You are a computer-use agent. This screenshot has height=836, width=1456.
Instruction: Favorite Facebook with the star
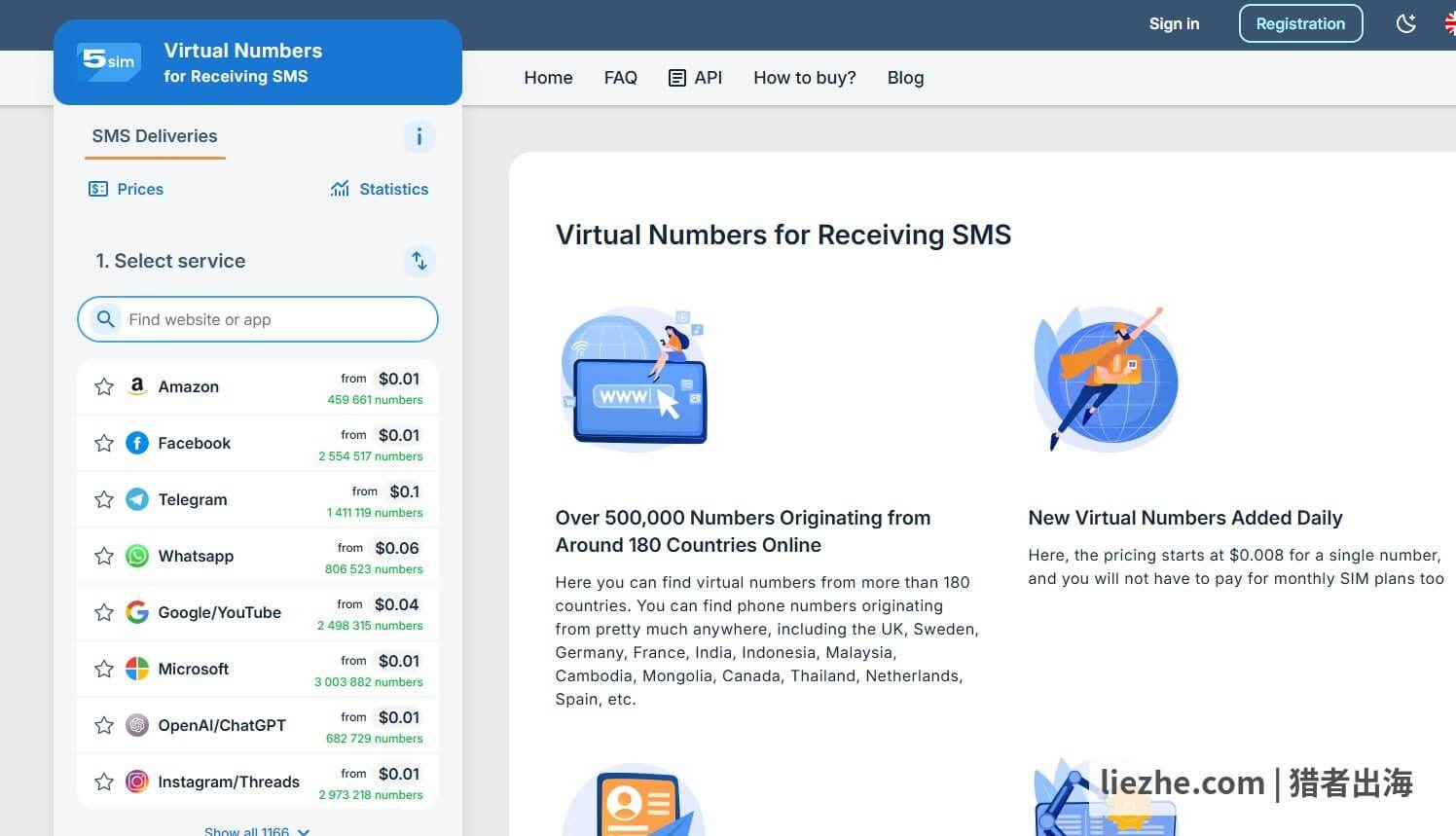click(x=104, y=443)
